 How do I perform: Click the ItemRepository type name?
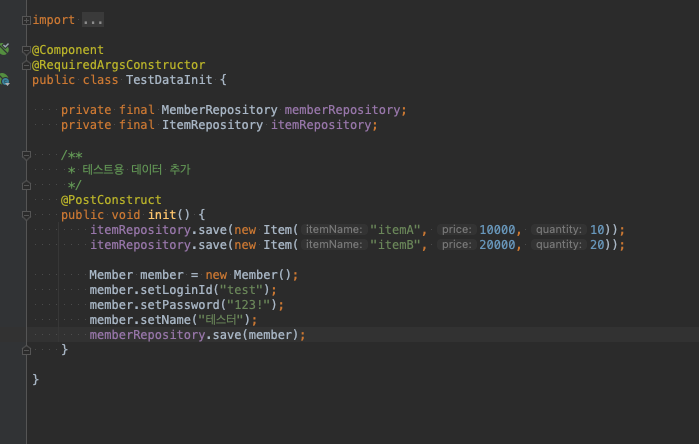pyautogui.click(x=212, y=125)
